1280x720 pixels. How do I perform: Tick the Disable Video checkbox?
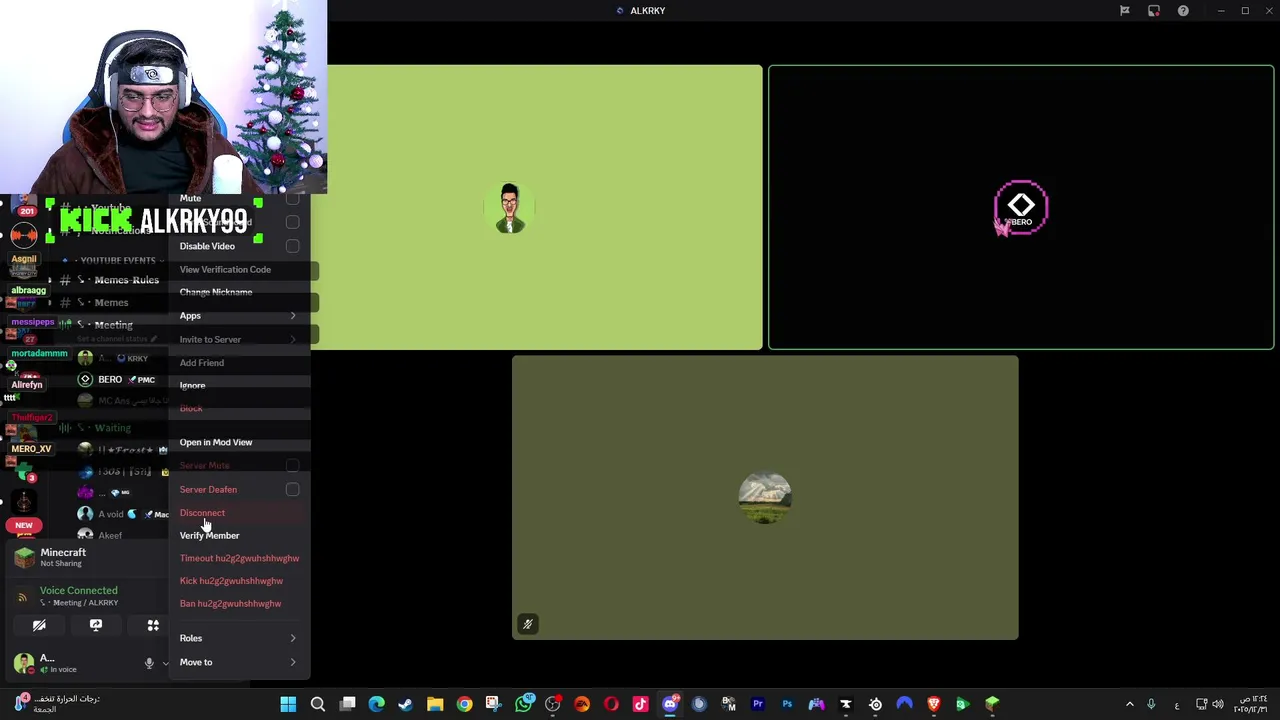(292, 246)
